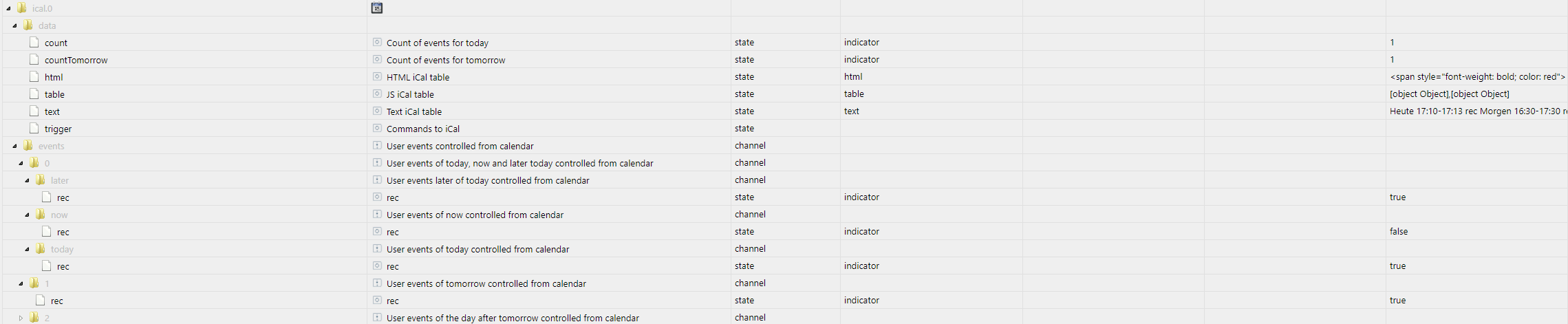Click the state icon beside 'Commands to iCal'
1568x324 pixels.
click(377, 128)
